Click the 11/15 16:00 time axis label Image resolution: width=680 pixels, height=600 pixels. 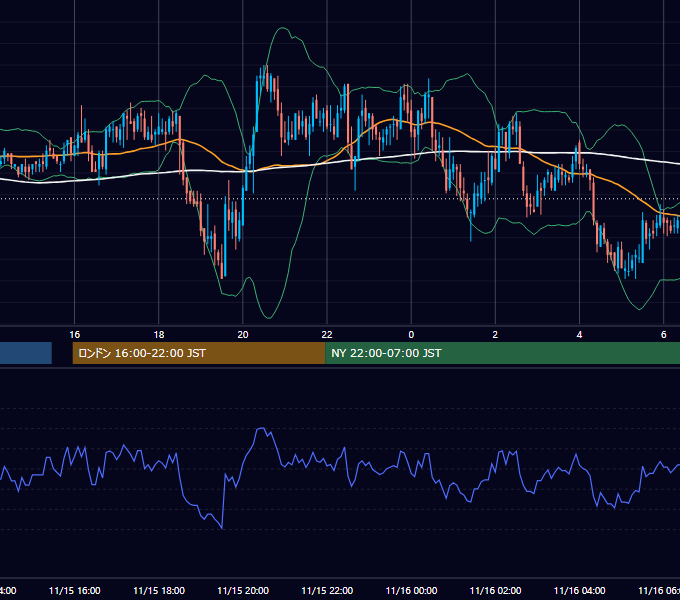pyautogui.click(x=75, y=590)
